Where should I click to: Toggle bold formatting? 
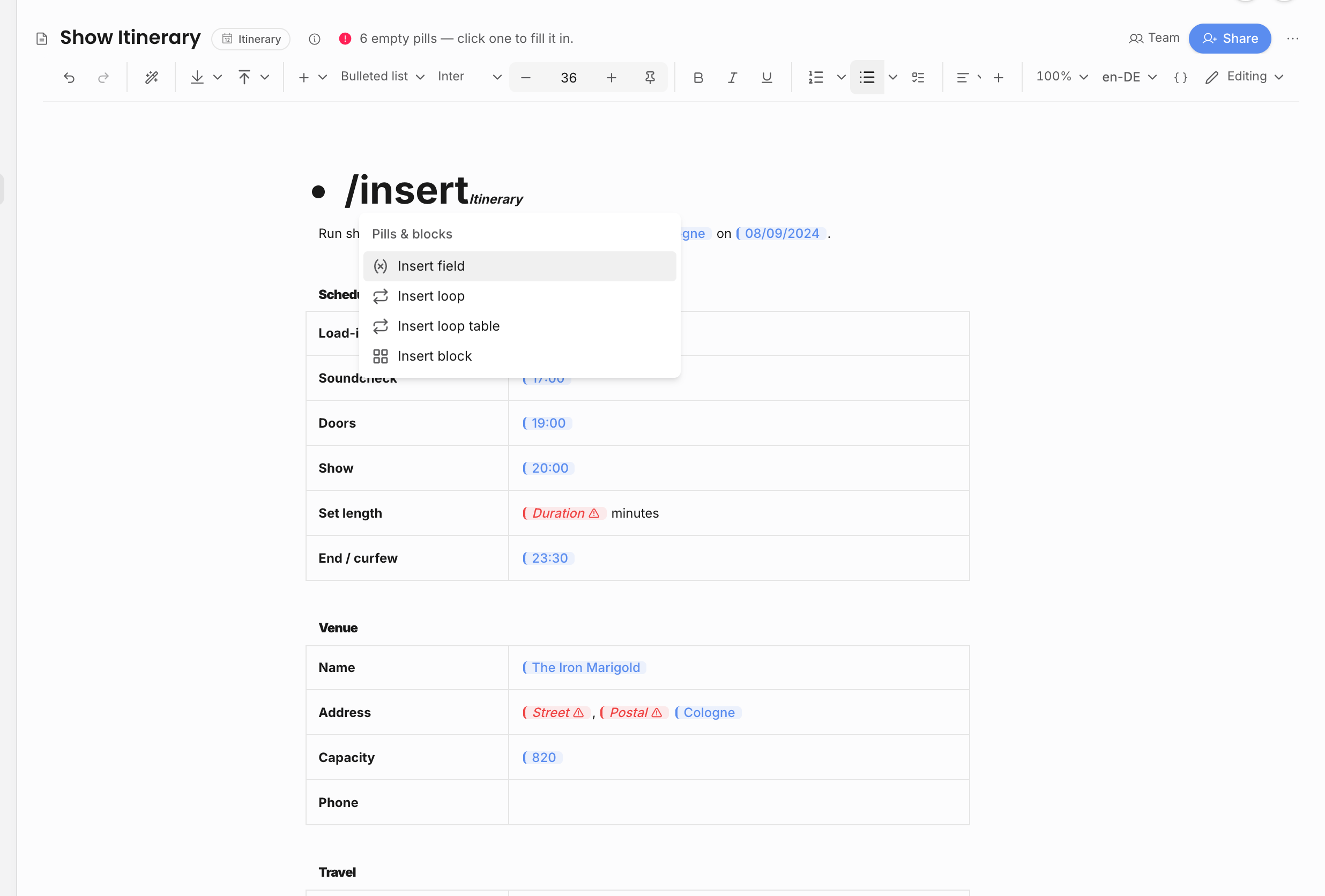click(698, 77)
